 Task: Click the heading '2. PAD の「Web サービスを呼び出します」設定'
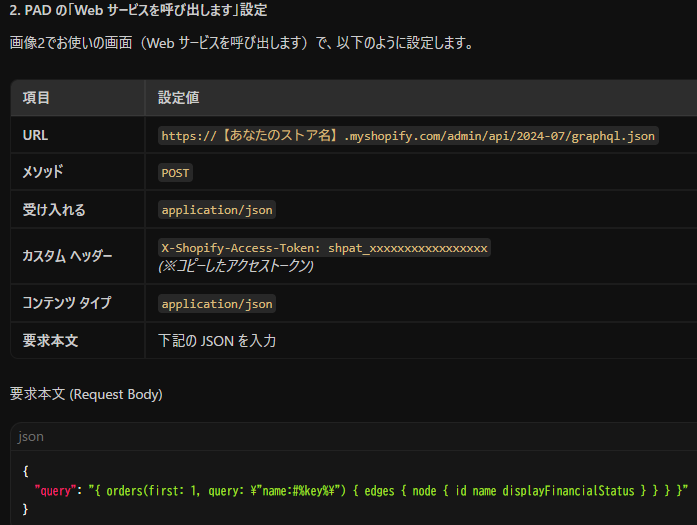tap(138, 10)
